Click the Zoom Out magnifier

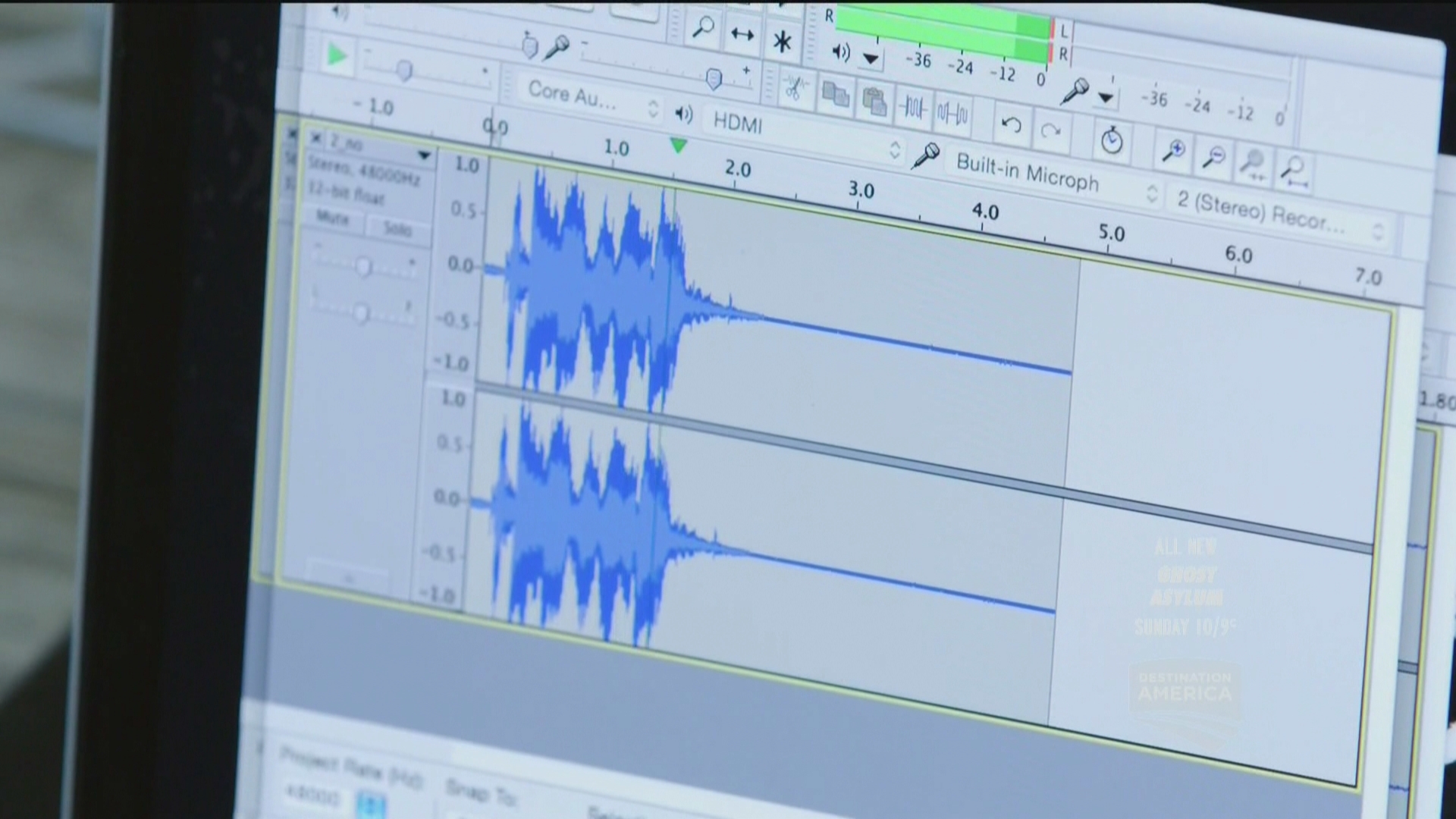pos(1214,158)
